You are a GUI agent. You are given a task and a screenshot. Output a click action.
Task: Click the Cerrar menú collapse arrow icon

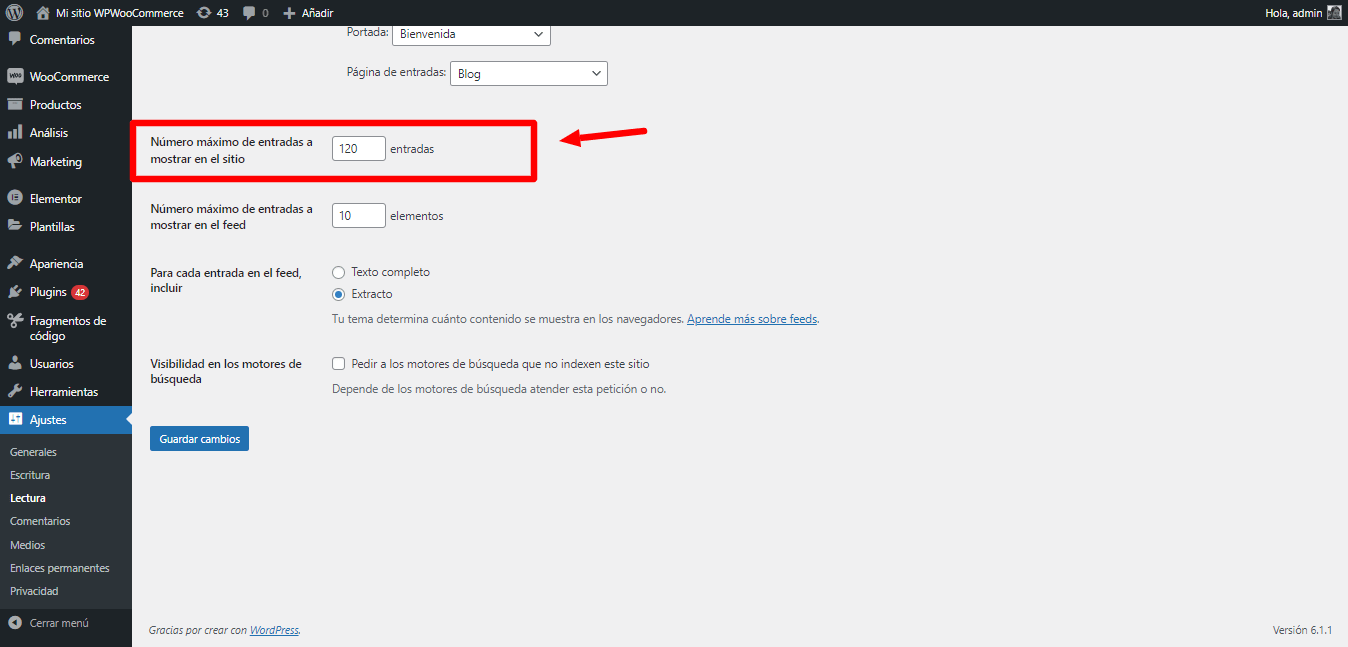point(15,623)
